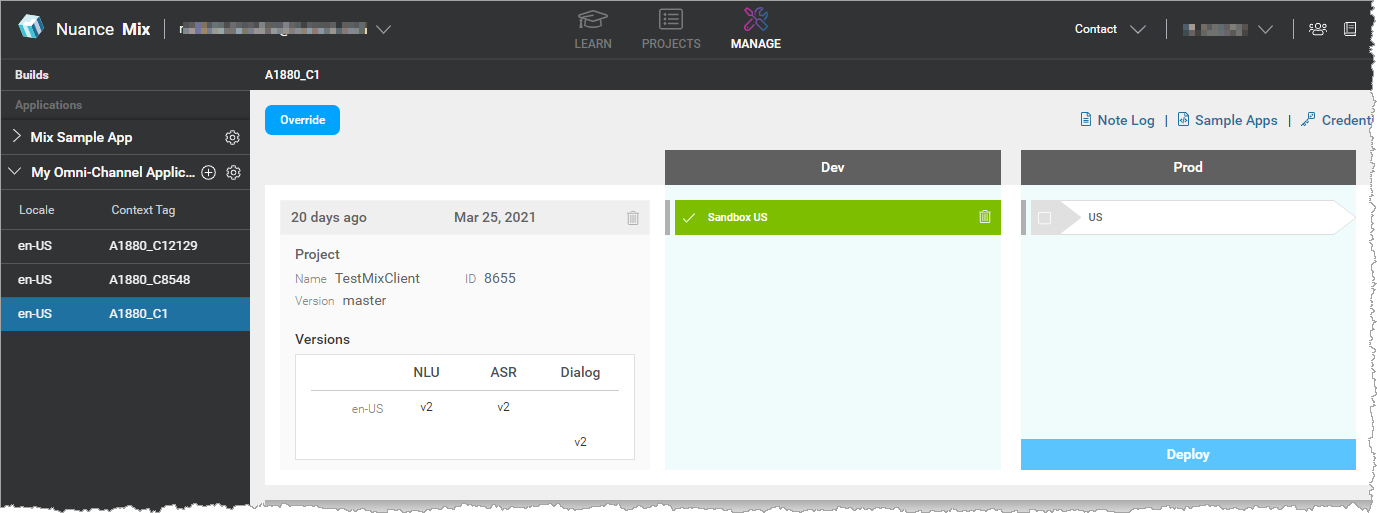The width and height of the screenshot is (1377, 513).
Task: Open settings gear for Mix Sample App
Action: [232, 138]
